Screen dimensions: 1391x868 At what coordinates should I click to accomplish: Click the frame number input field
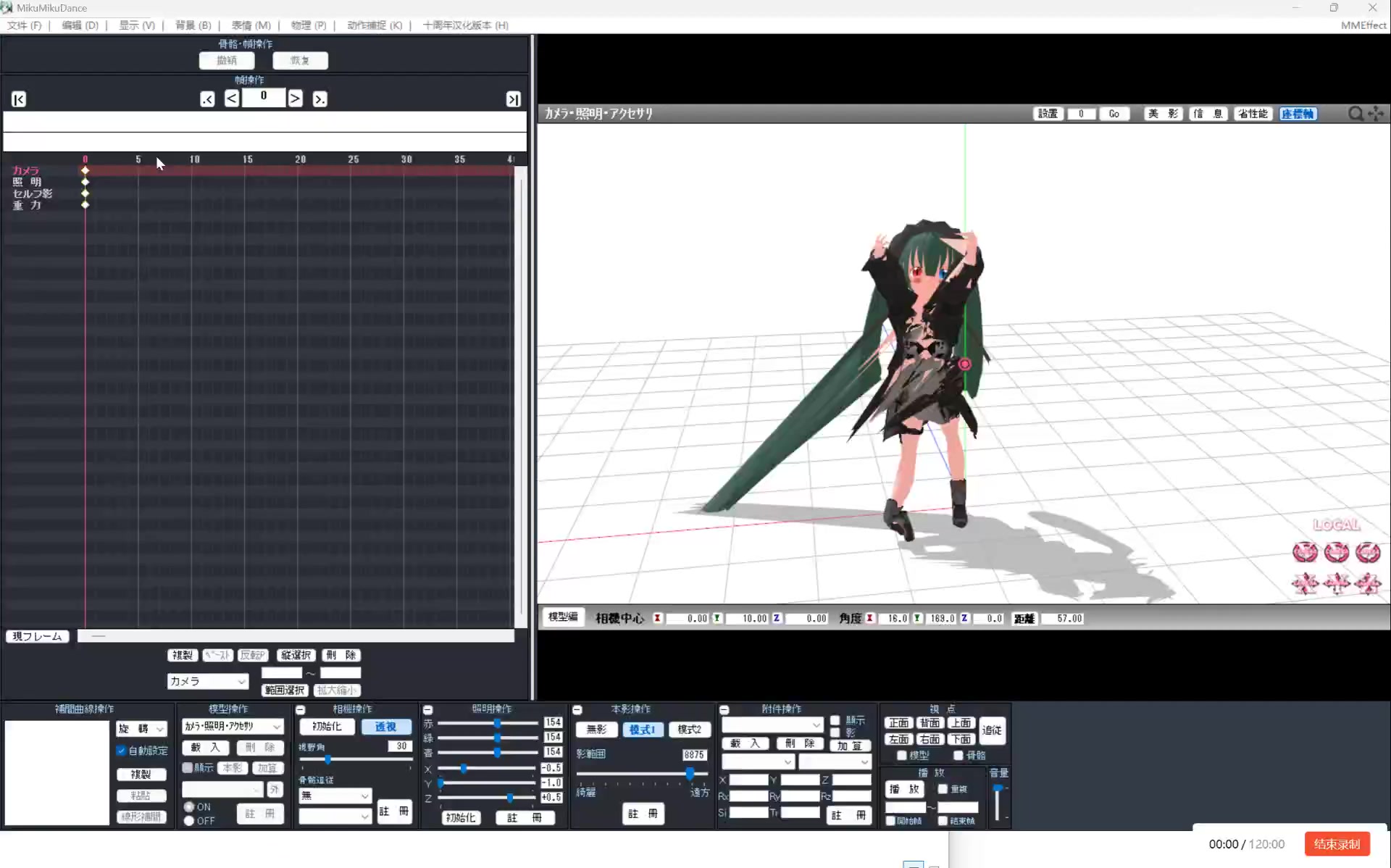click(264, 97)
